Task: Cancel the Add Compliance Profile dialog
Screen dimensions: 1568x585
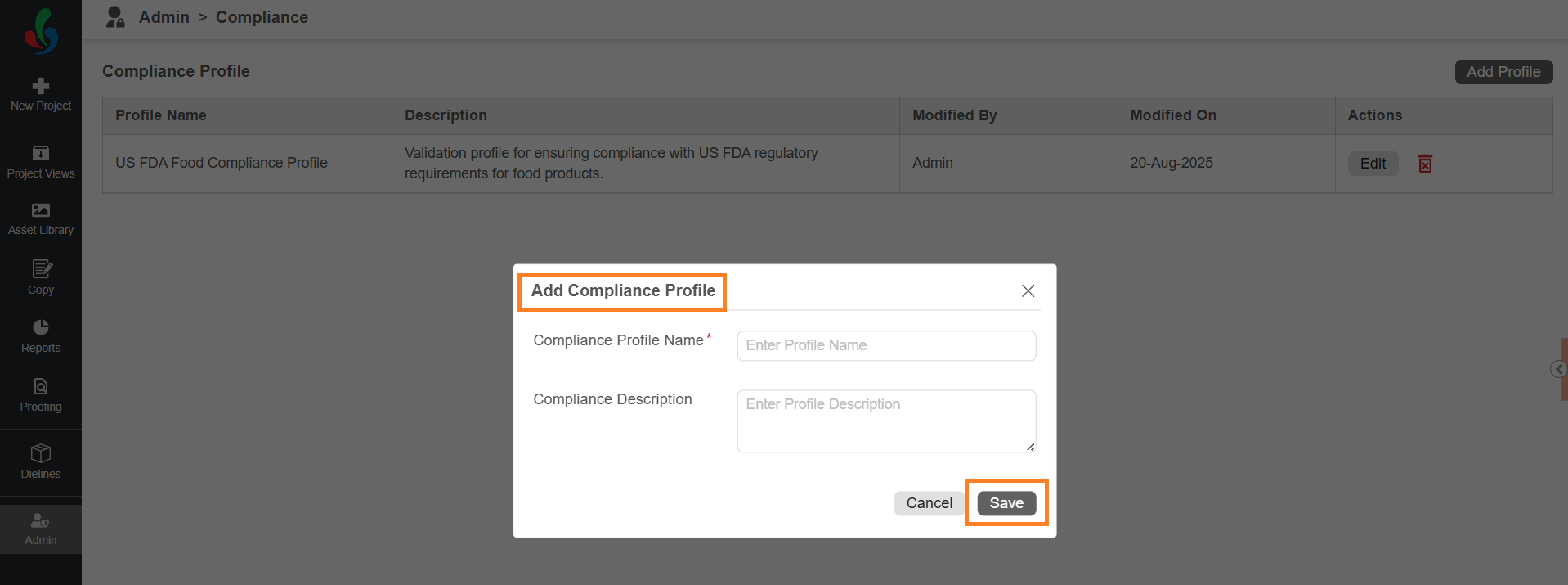Action: coord(929,503)
